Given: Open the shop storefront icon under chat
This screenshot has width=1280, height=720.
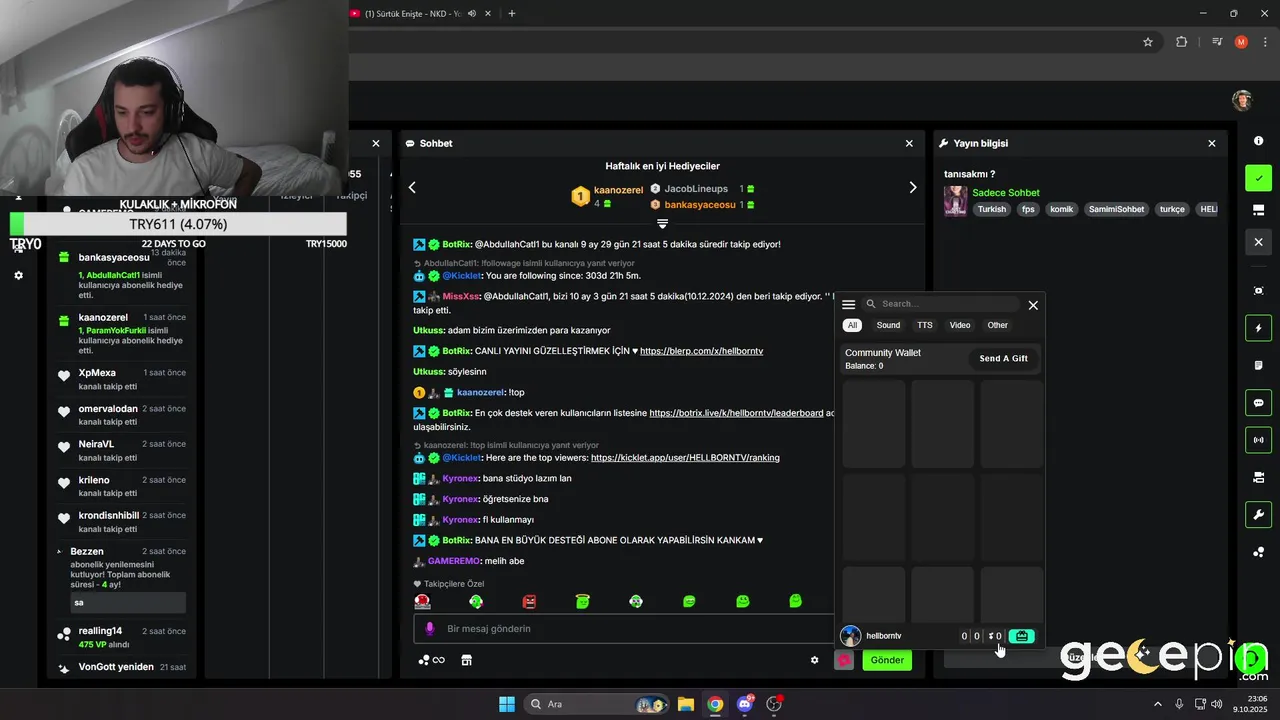Looking at the screenshot, I should pos(466,660).
